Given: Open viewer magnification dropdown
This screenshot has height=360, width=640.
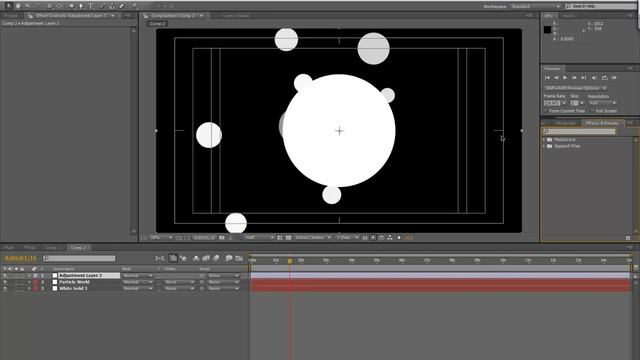Looking at the screenshot, I should click(161, 238).
